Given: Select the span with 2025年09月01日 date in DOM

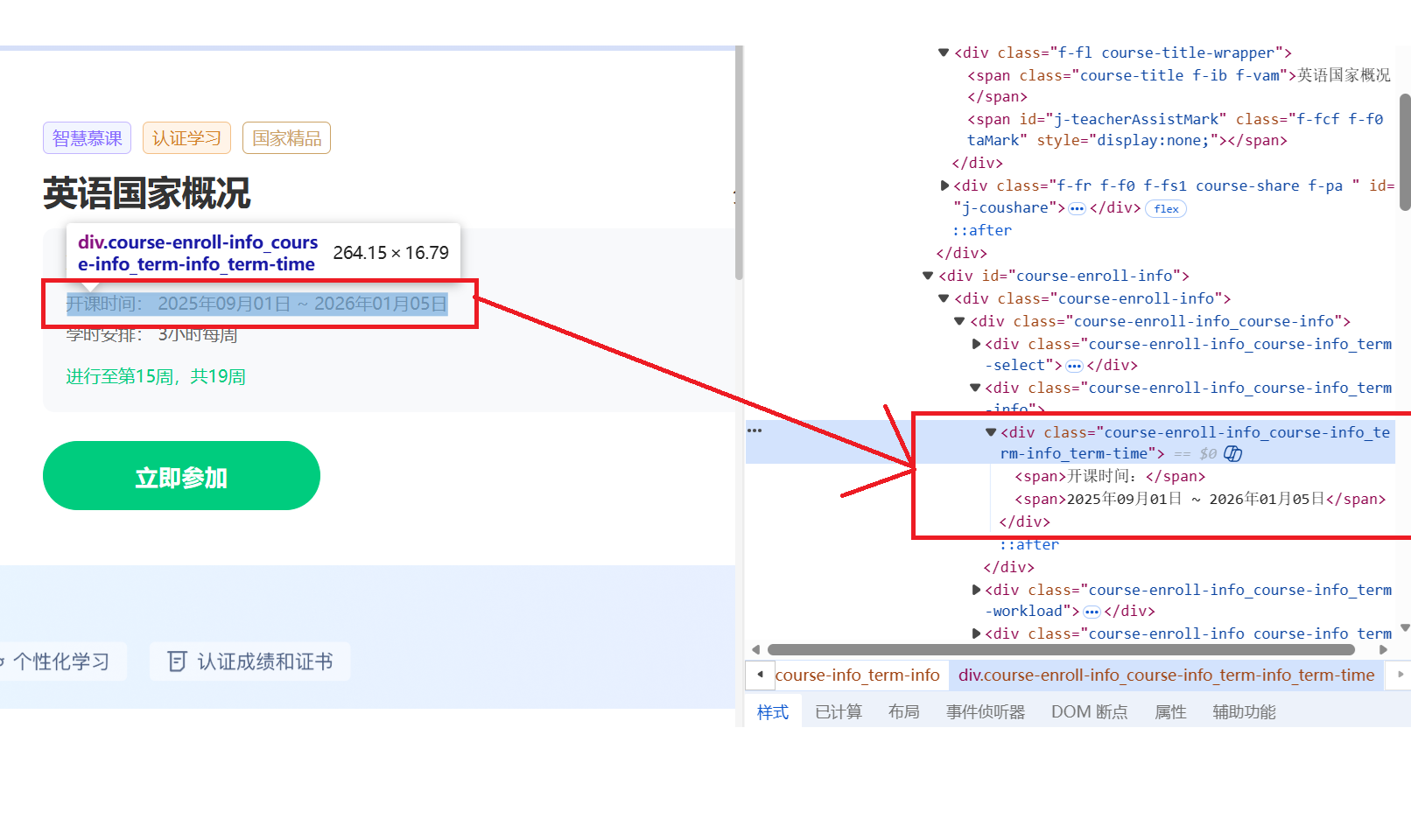Looking at the screenshot, I should (x=1200, y=499).
